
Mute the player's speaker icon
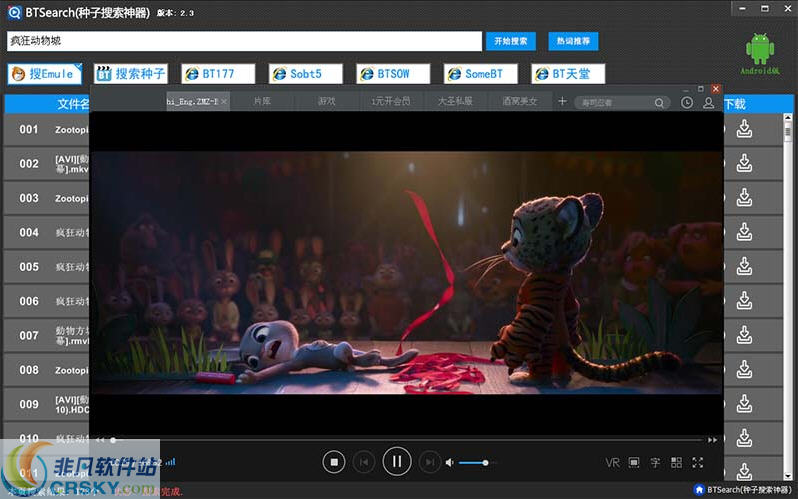[x=449, y=463]
